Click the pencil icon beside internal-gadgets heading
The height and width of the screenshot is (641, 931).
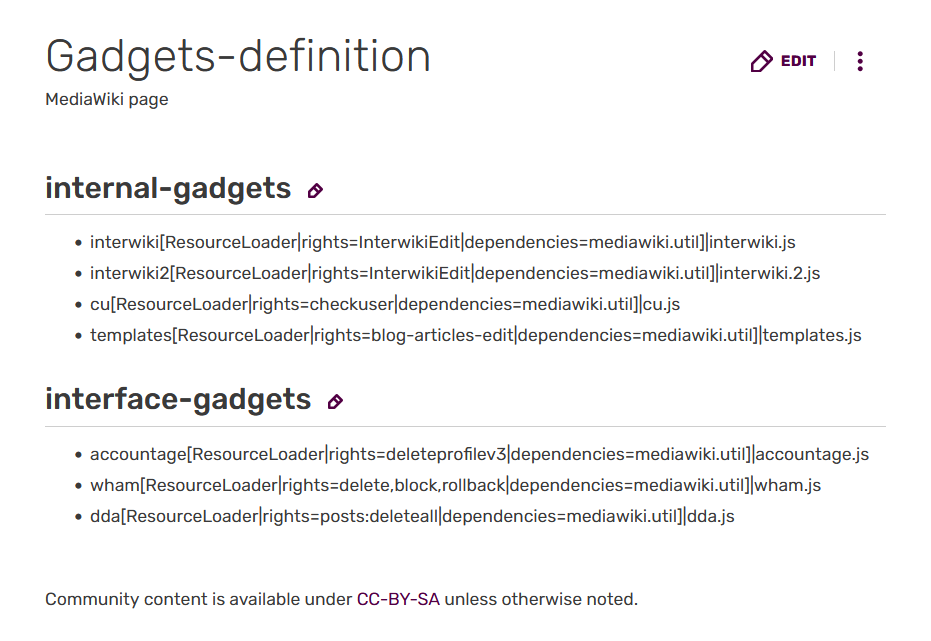pos(315,190)
